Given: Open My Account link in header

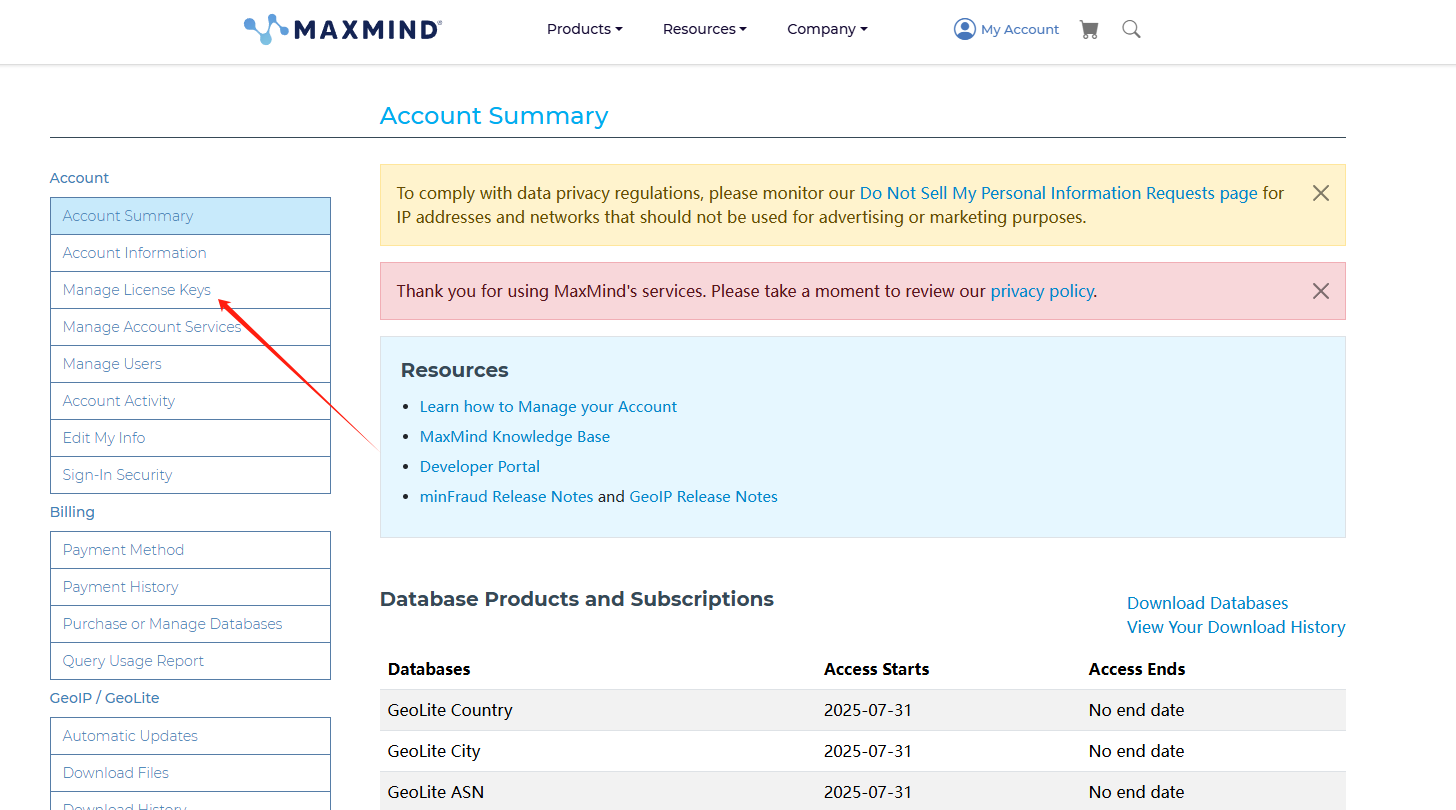Looking at the screenshot, I should 1019,30.
